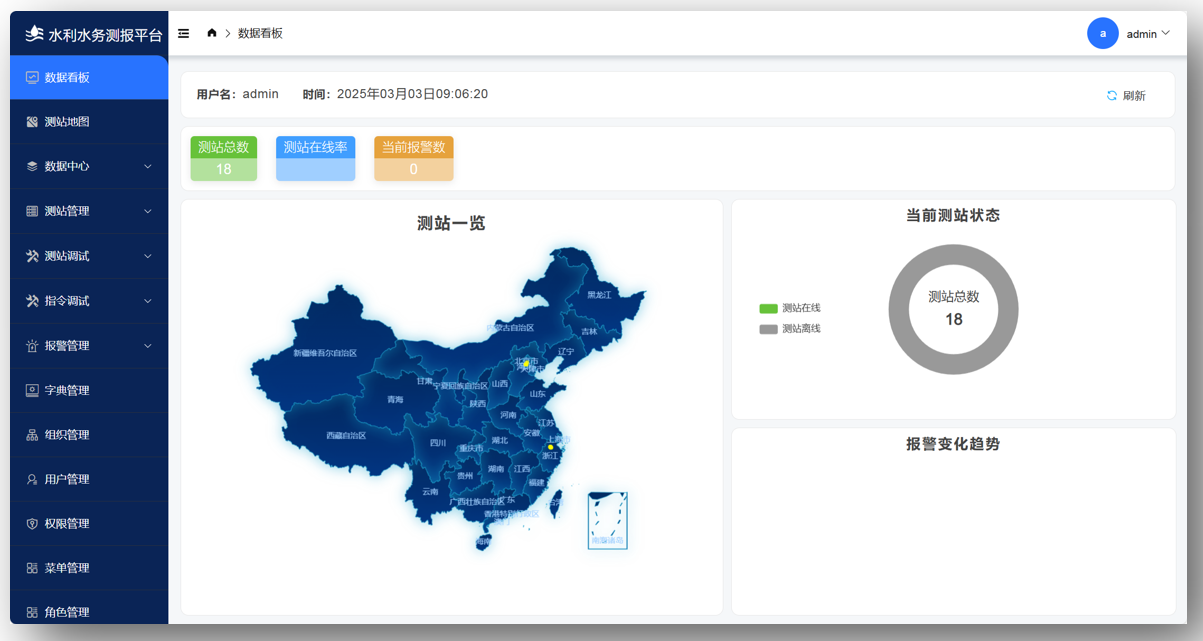1203x641 pixels.
Task: Click the 数据中心 layers icon
Action: pyautogui.click(x=32, y=167)
